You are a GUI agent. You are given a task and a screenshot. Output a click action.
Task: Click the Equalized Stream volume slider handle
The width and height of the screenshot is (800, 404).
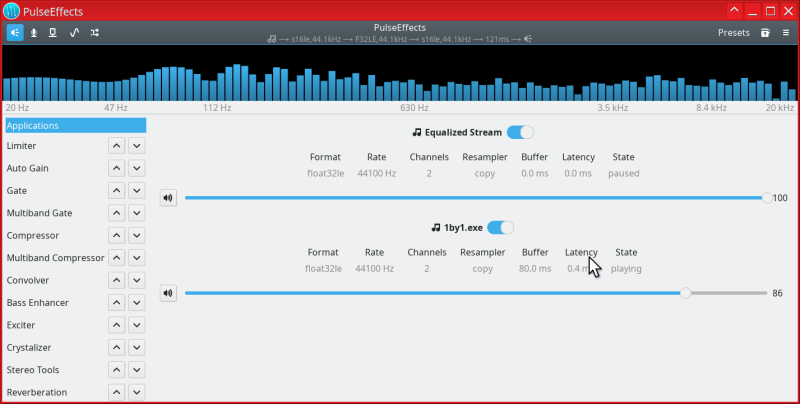point(767,198)
